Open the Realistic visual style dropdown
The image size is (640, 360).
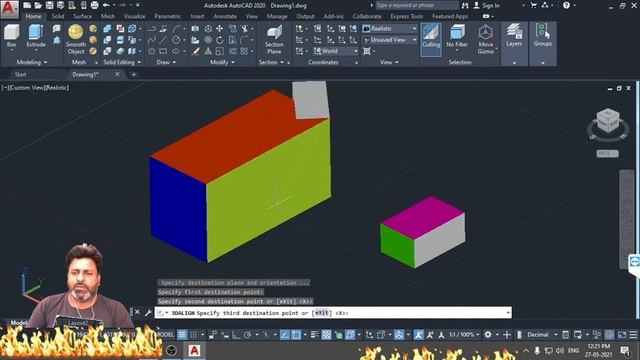390,29
